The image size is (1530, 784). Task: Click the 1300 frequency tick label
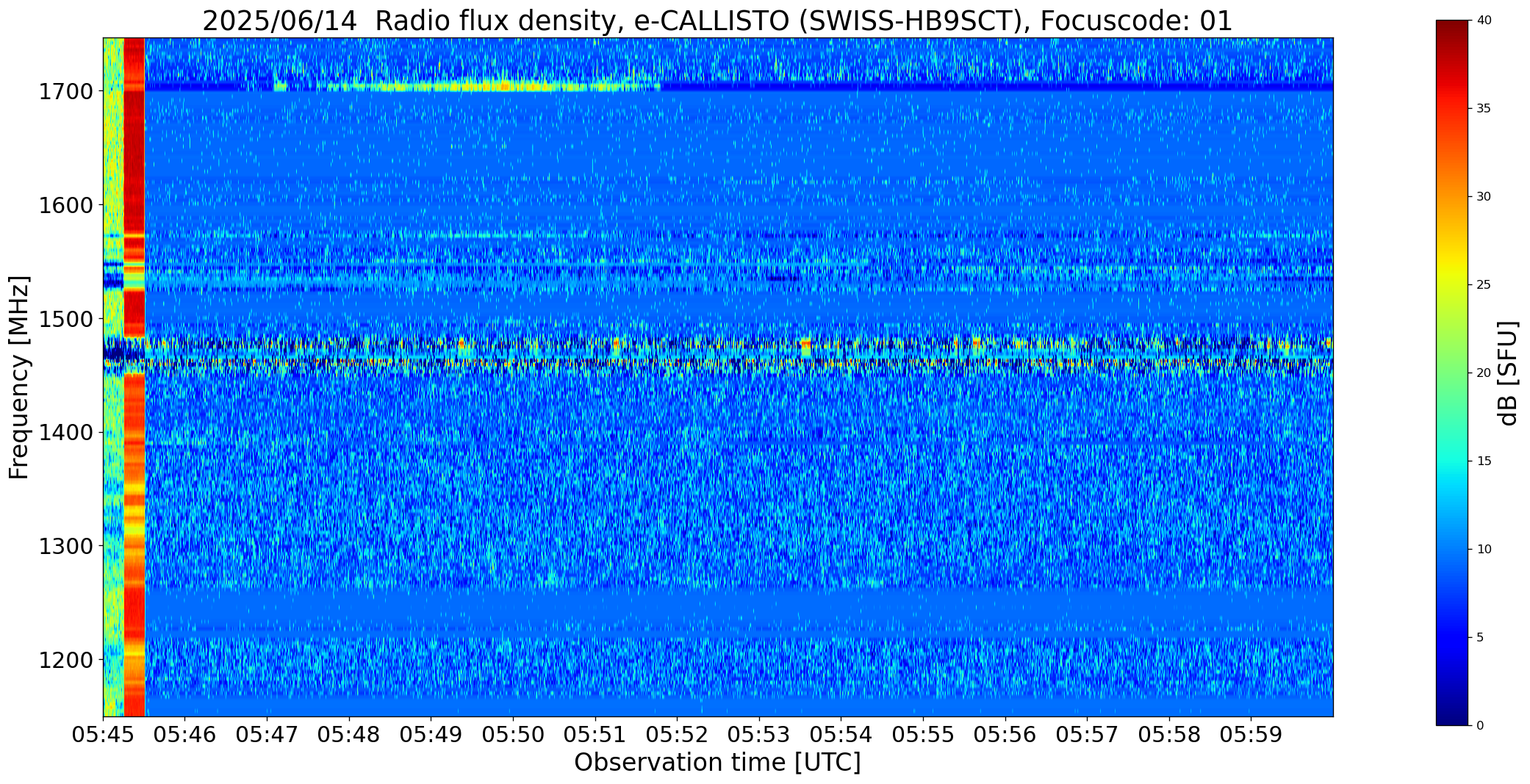click(x=65, y=547)
